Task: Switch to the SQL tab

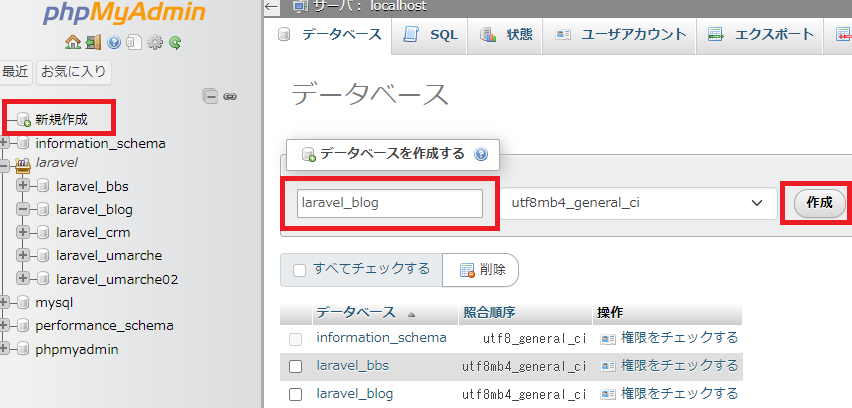Action: coord(431,35)
